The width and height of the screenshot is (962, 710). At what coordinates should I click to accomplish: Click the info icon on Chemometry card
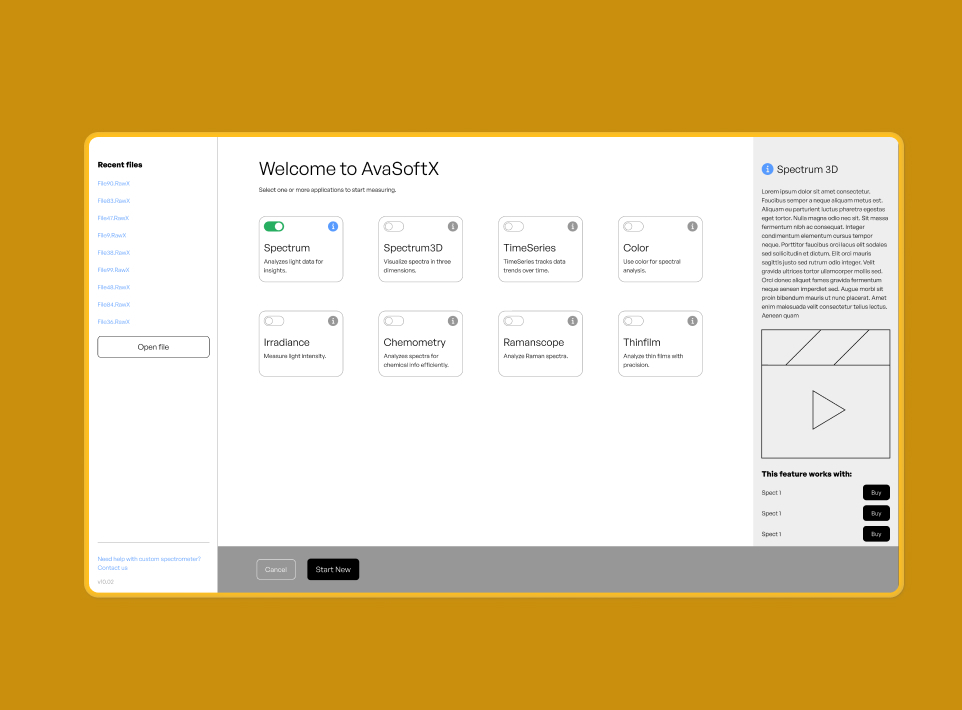pyautogui.click(x=452, y=321)
